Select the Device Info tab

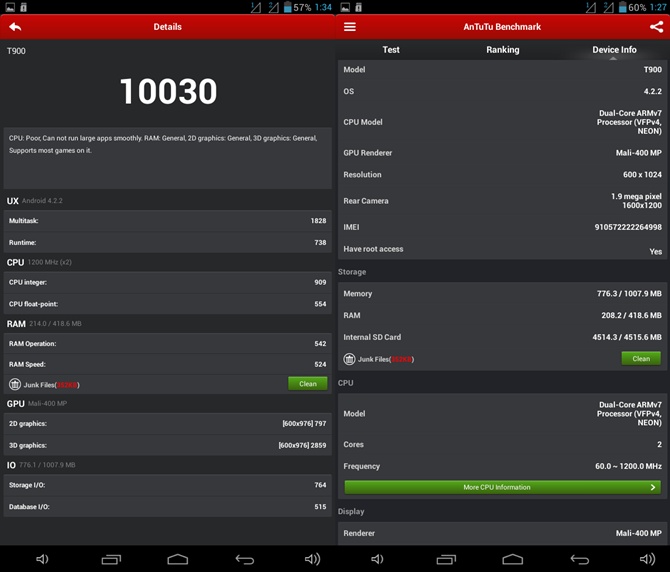614,50
